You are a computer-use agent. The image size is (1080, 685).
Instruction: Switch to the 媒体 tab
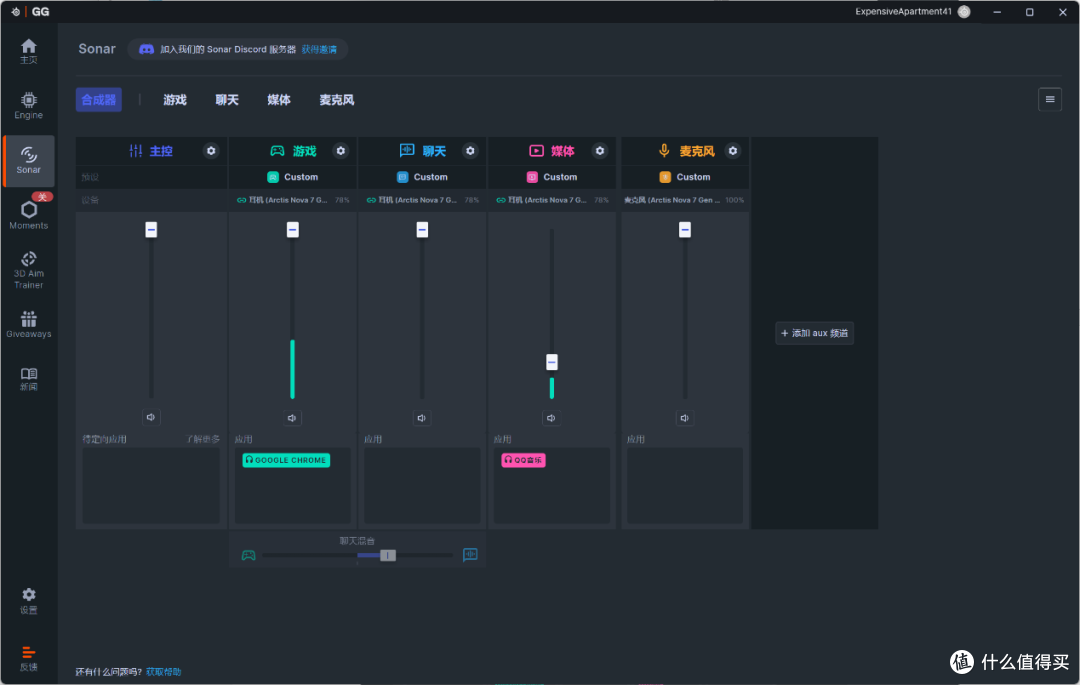coord(279,100)
